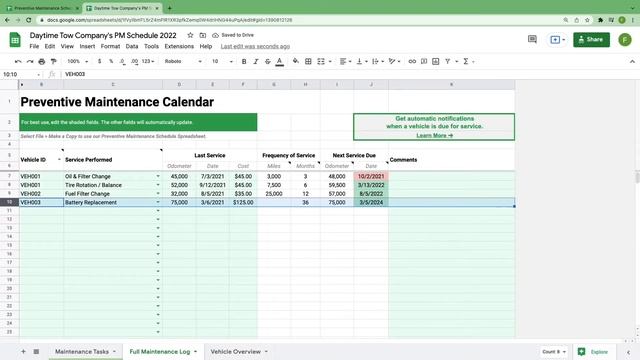
Task: Open the all sheets list icon
Action: (36, 351)
